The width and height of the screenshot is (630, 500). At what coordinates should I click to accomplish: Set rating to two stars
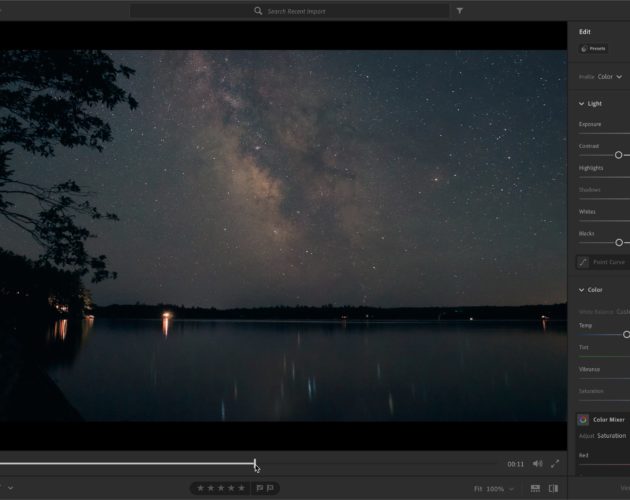click(211, 488)
